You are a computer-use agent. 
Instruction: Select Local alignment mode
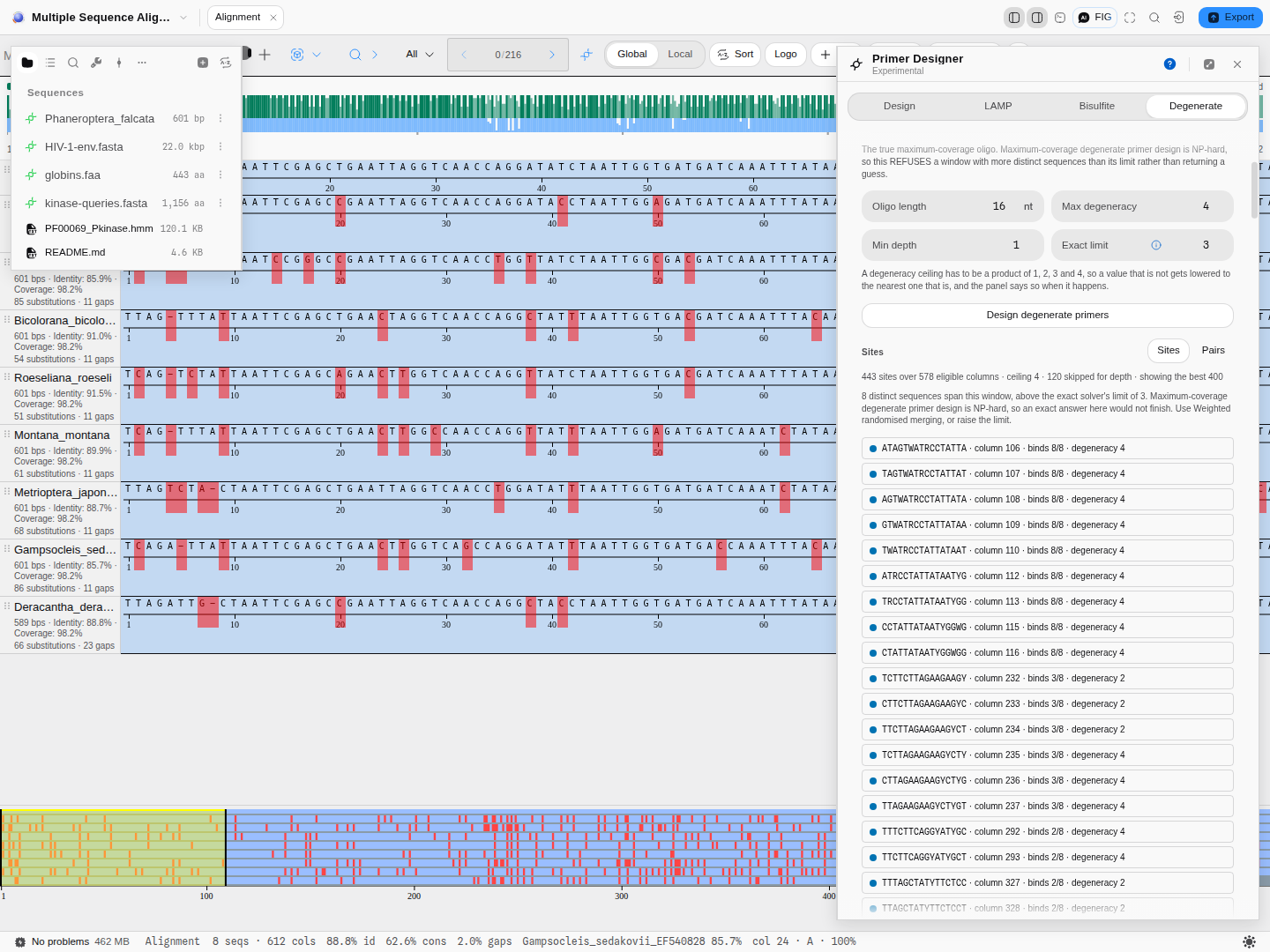point(680,55)
